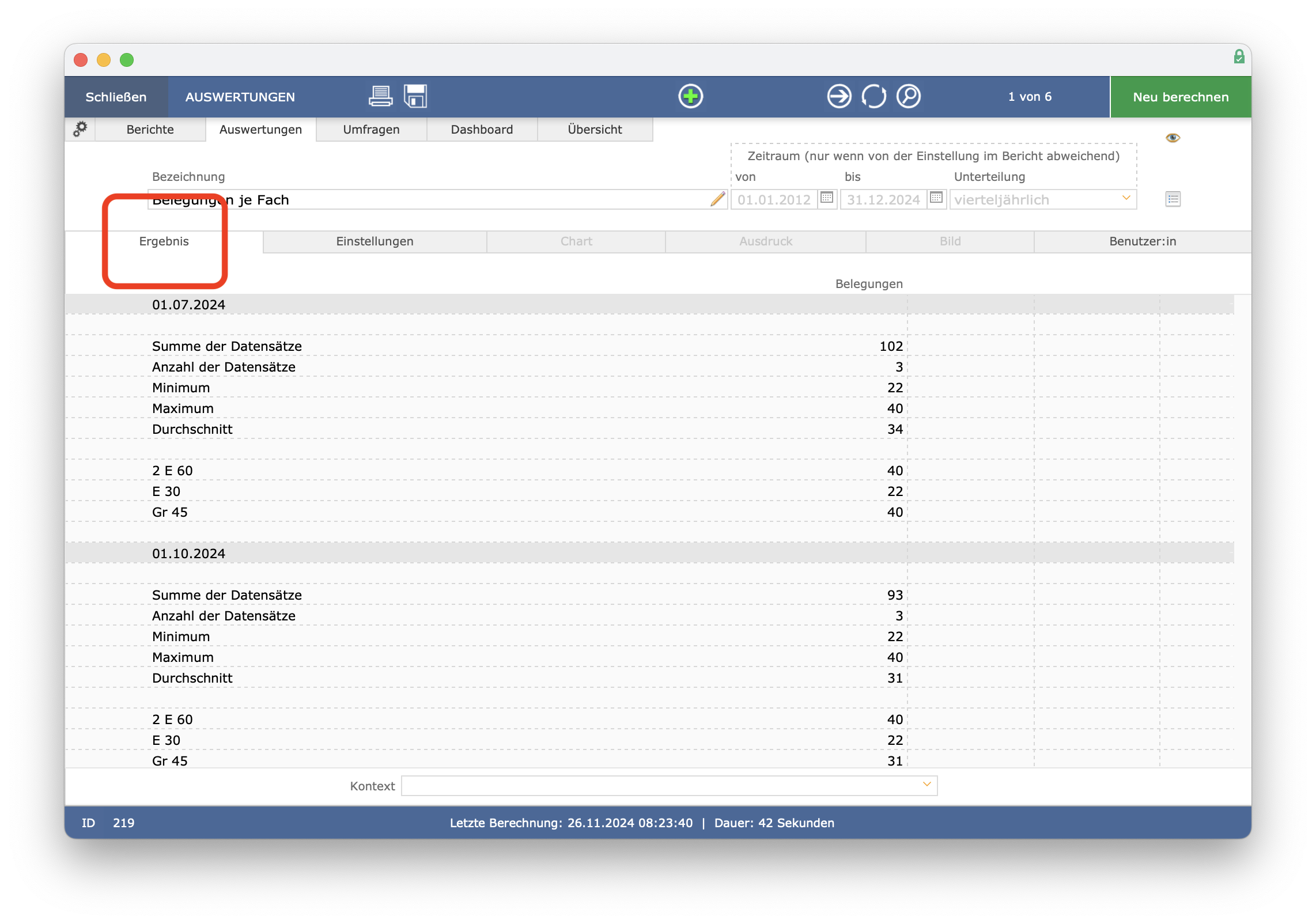Click the ID 219 status bar entry

pyautogui.click(x=108, y=823)
